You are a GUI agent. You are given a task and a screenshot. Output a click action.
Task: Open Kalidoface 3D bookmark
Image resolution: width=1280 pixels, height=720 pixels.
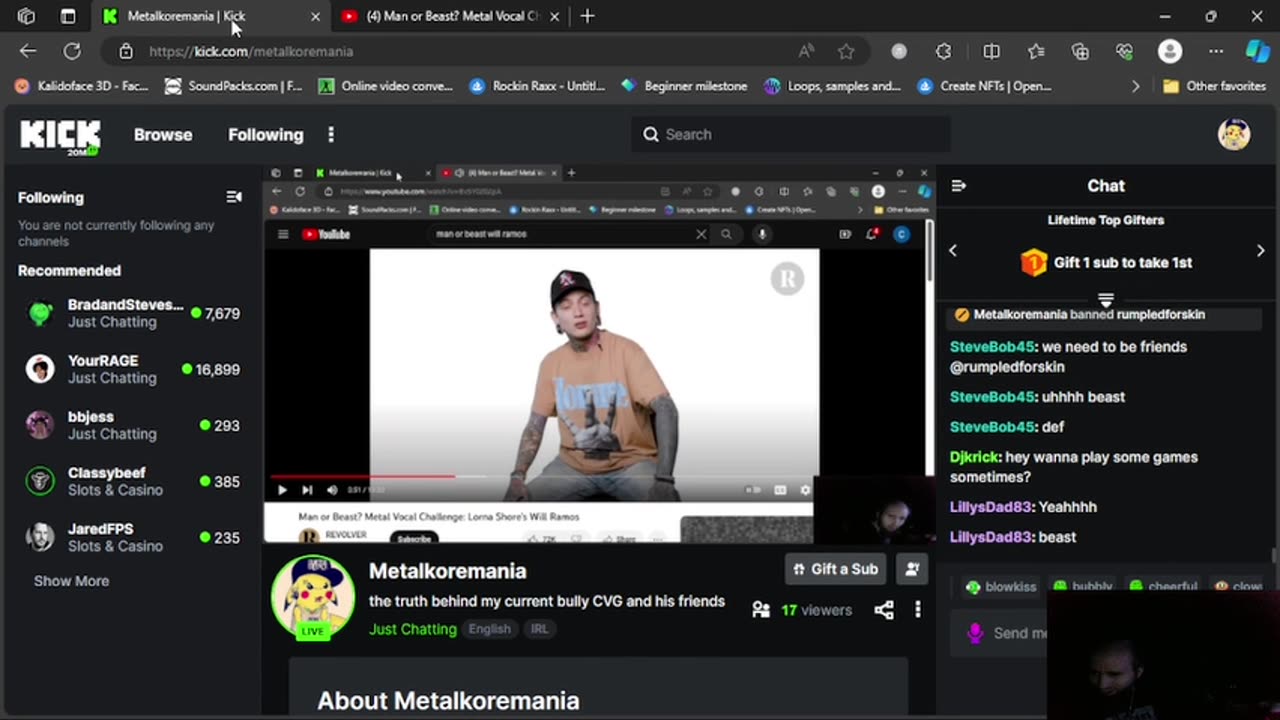coord(81,86)
